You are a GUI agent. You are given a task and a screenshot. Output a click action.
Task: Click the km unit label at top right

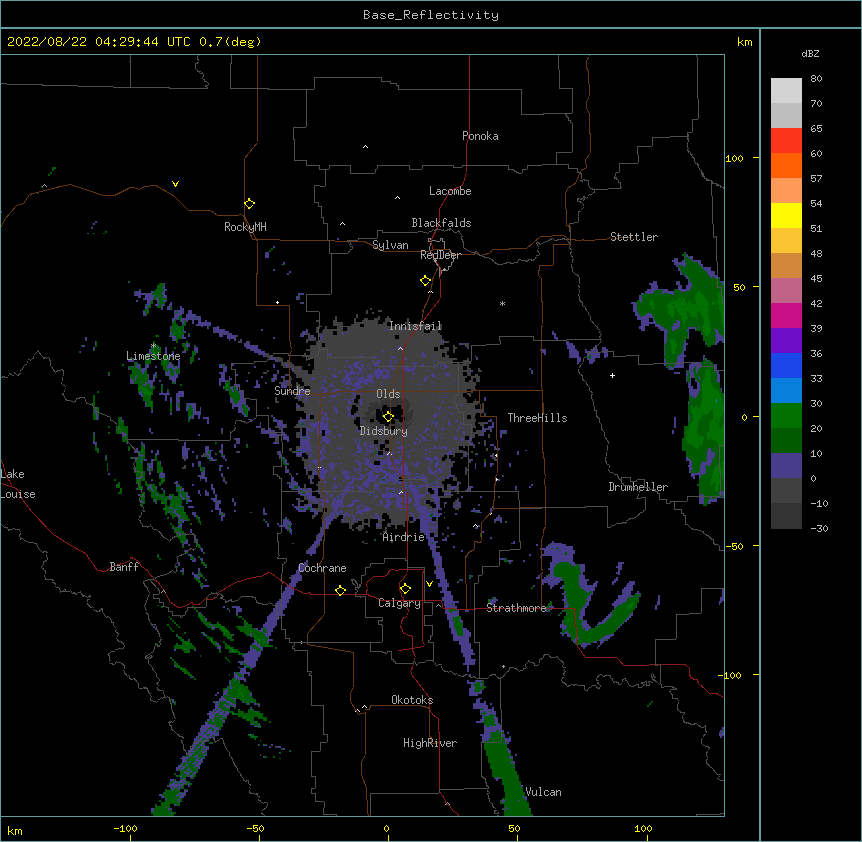[x=745, y=42]
